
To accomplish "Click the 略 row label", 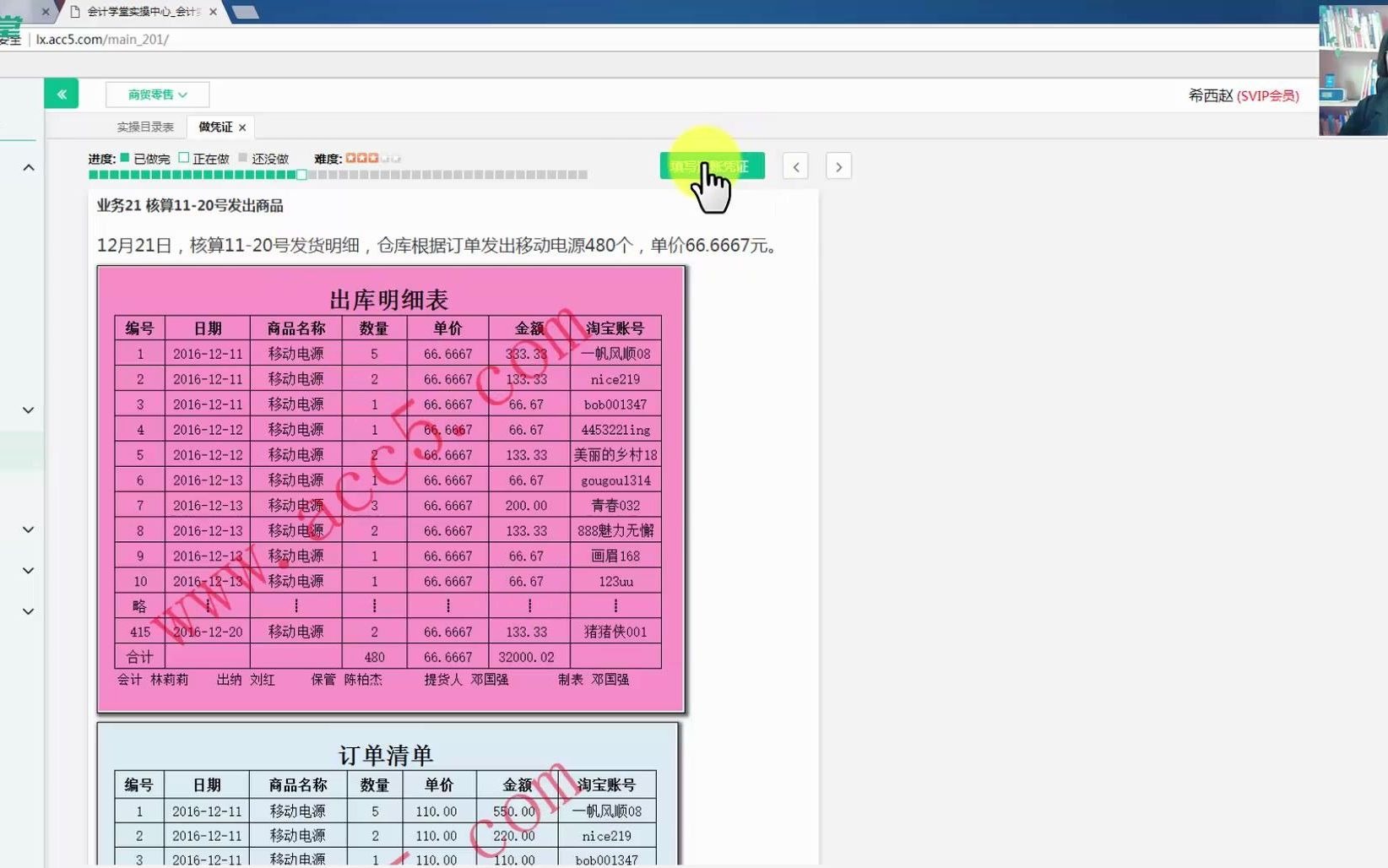I will coord(140,606).
